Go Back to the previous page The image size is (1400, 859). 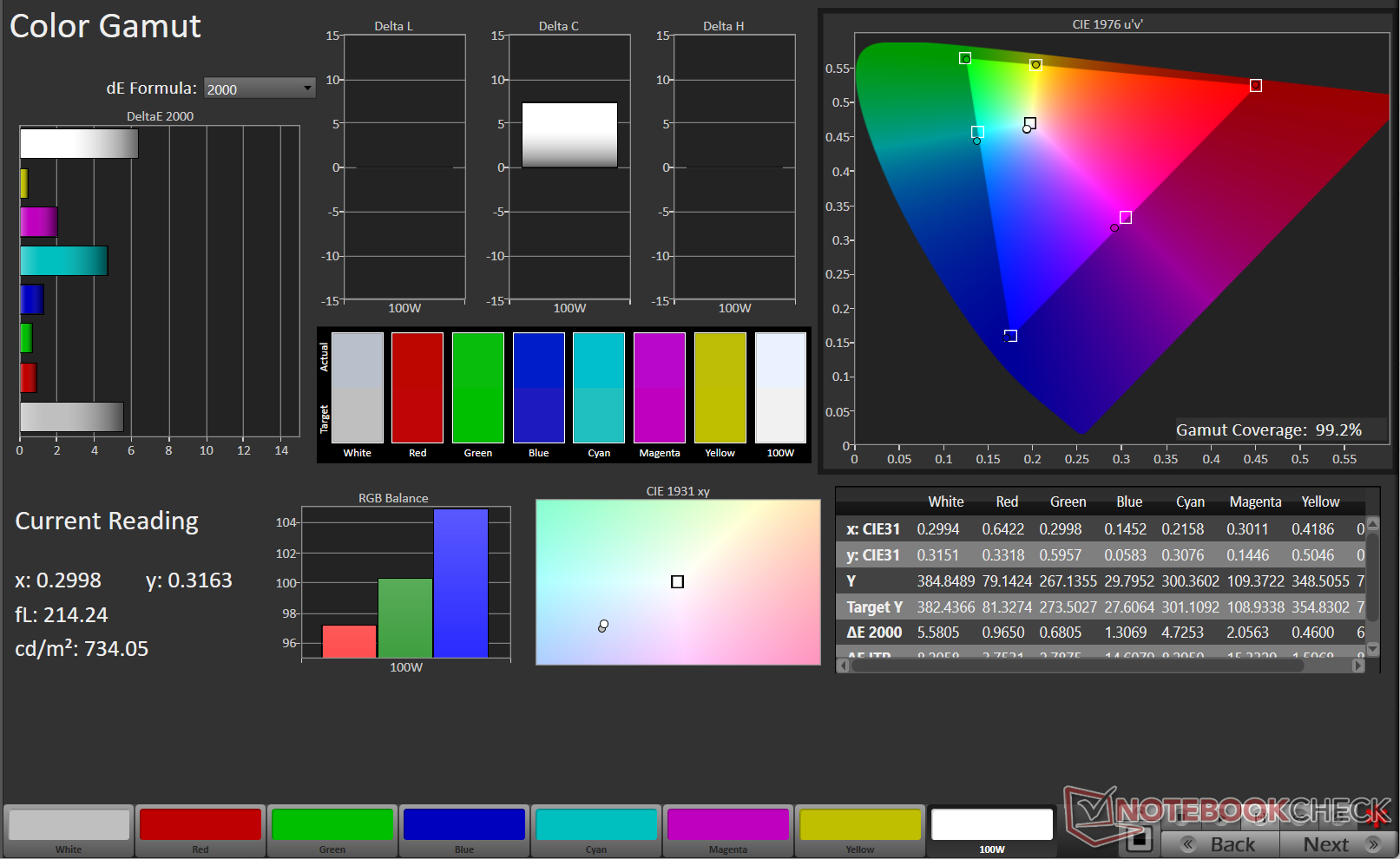click(1221, 844)
